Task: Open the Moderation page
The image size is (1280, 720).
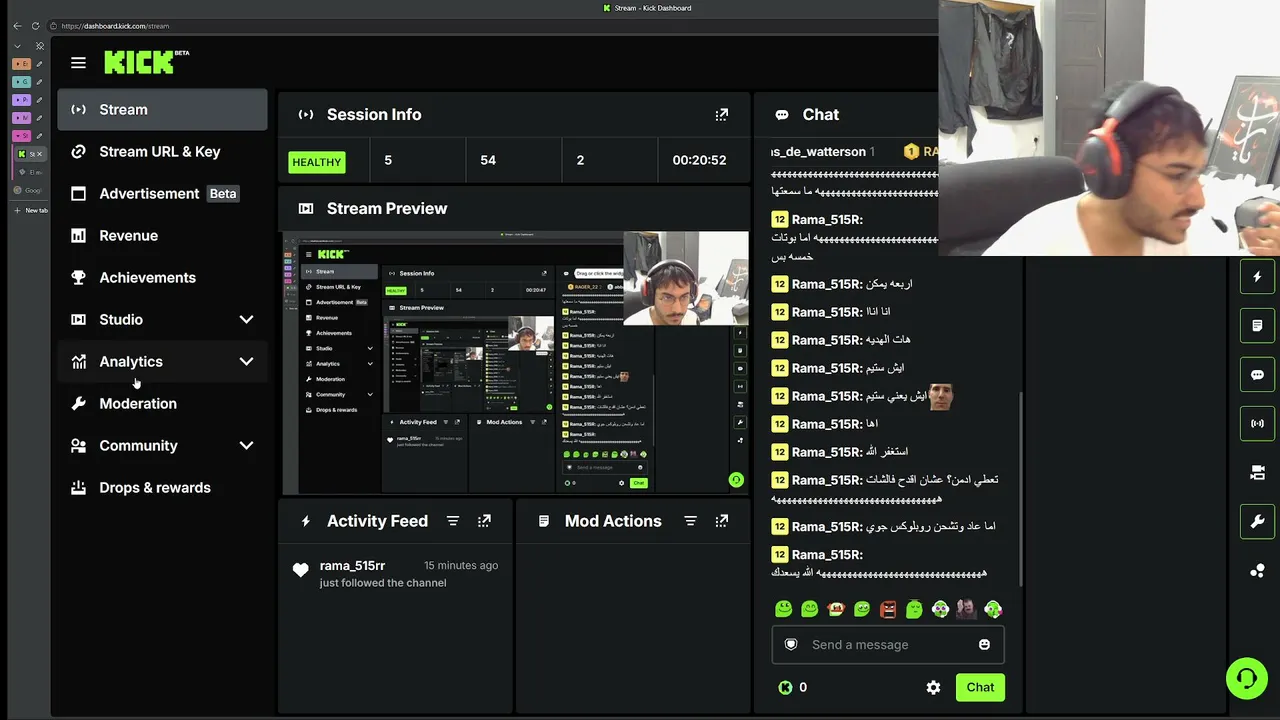Action: click(162, 404)
